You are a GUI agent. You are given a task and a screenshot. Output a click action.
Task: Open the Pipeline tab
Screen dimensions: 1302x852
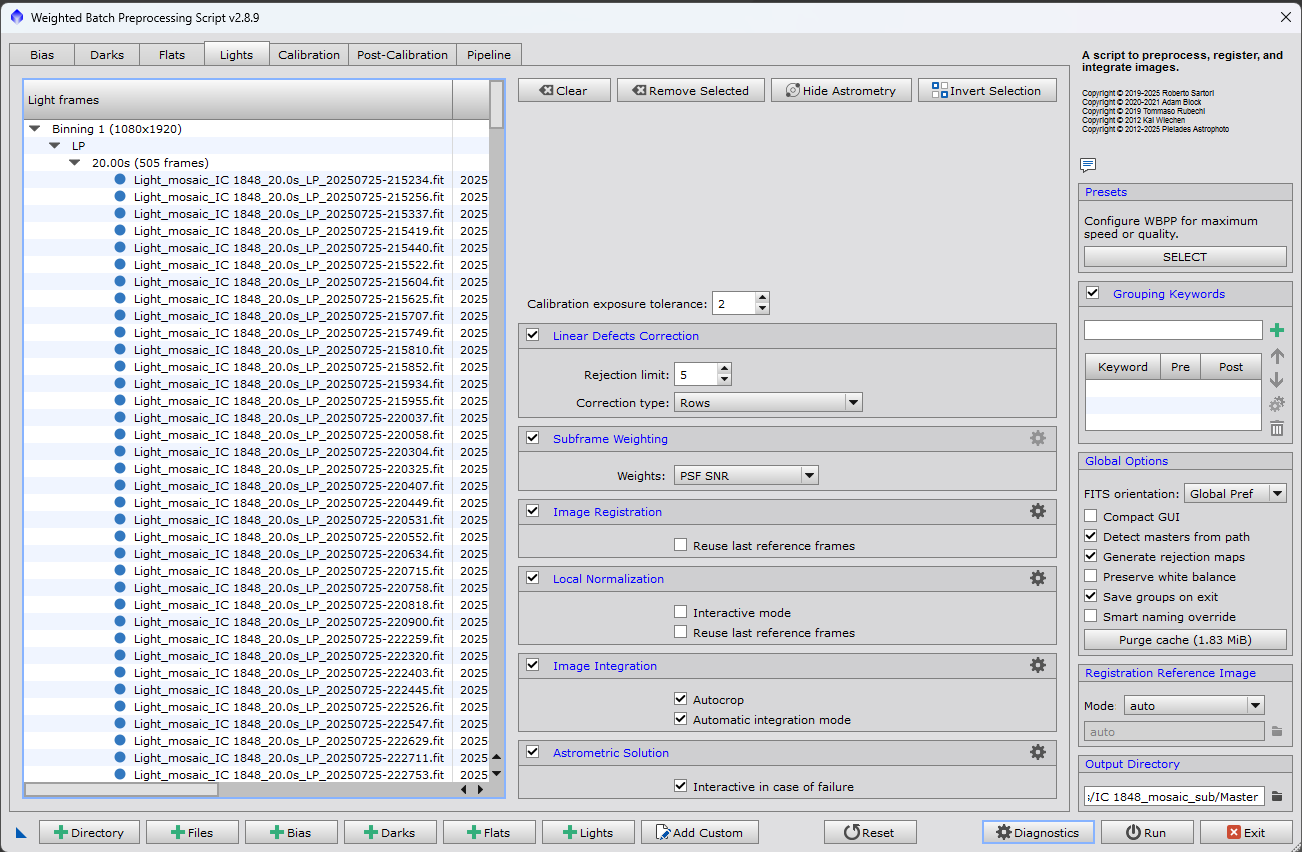coord(488,55)
